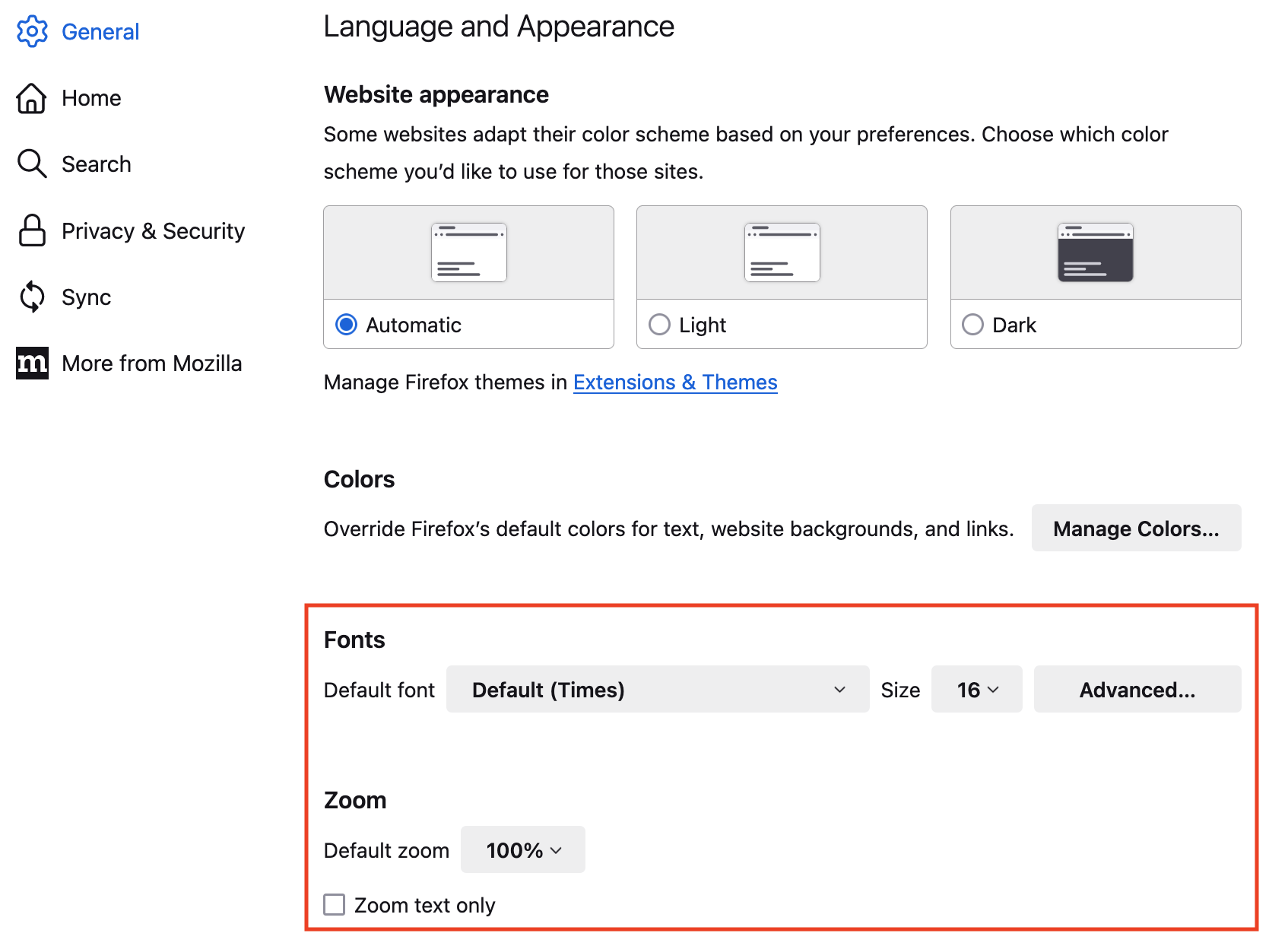The width and height of the screenshot is (1288, 946).
Task: Click the Default zoom label
Action: 386,850
